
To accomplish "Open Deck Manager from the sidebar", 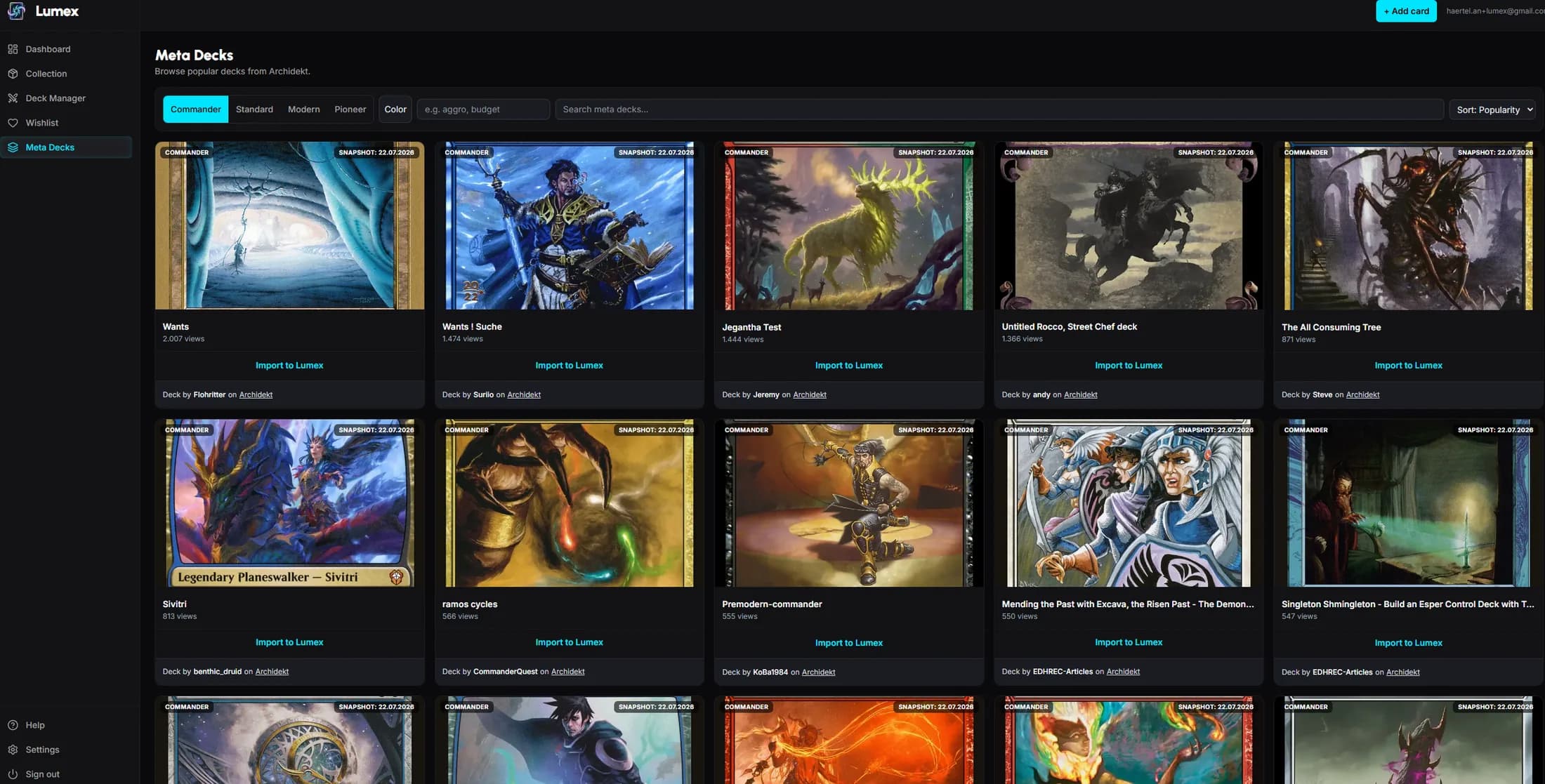I will (66, 98).
